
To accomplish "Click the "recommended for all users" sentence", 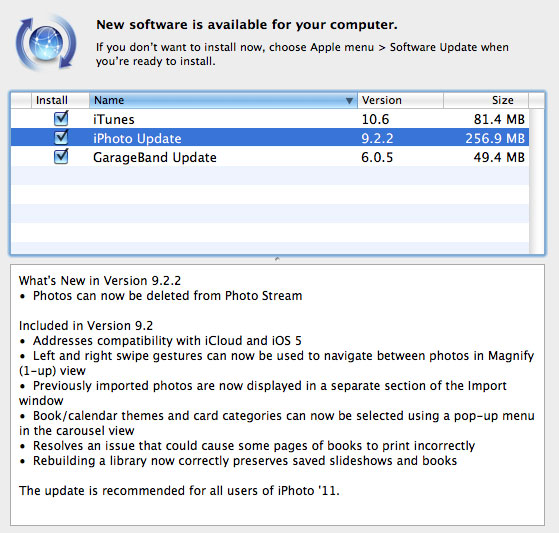I will [179, 491].
